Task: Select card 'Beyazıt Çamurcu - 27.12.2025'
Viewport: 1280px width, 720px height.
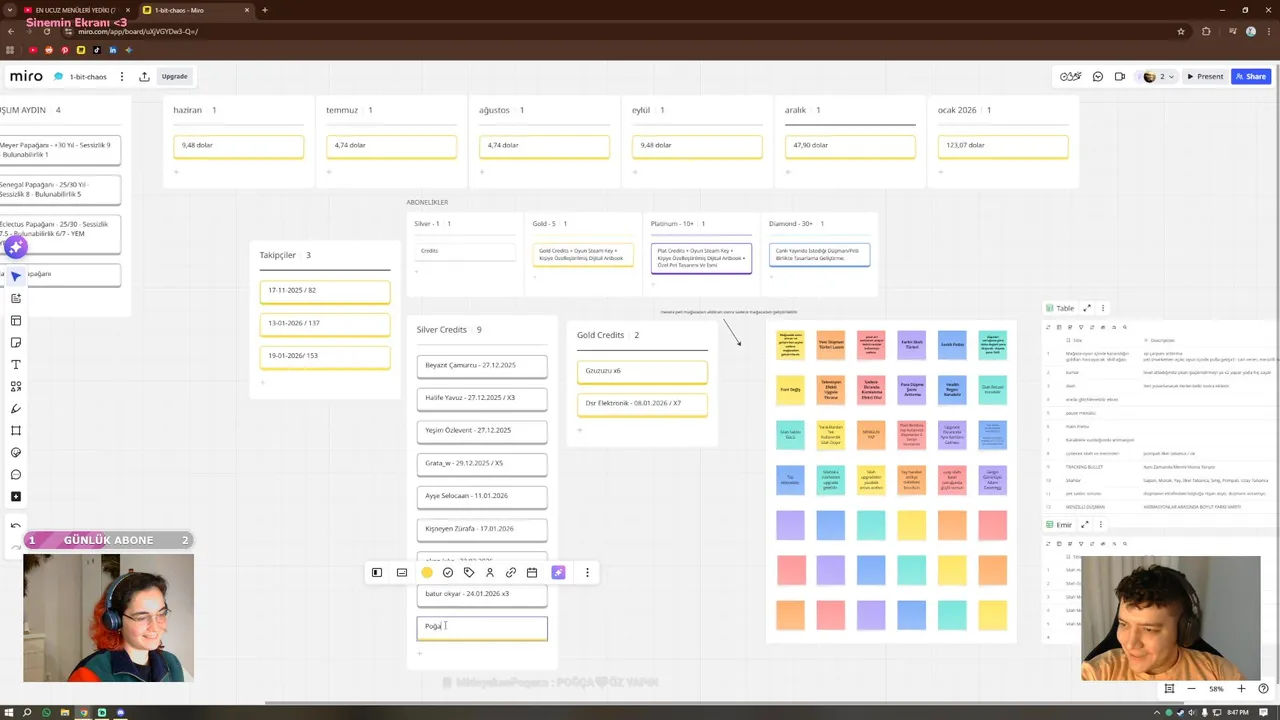Action: tap(482, 366)
